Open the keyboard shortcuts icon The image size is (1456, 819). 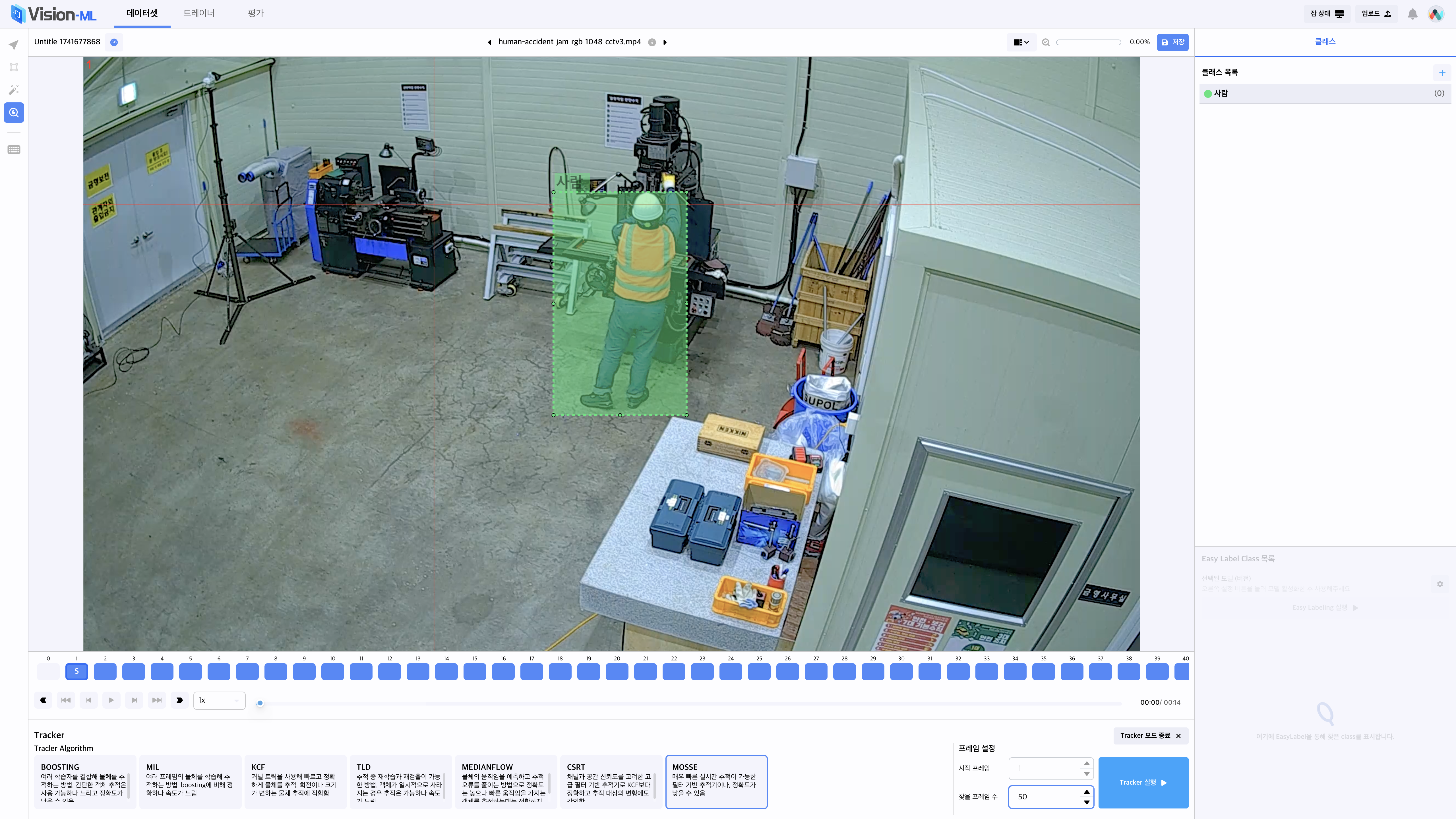point(14,150)
